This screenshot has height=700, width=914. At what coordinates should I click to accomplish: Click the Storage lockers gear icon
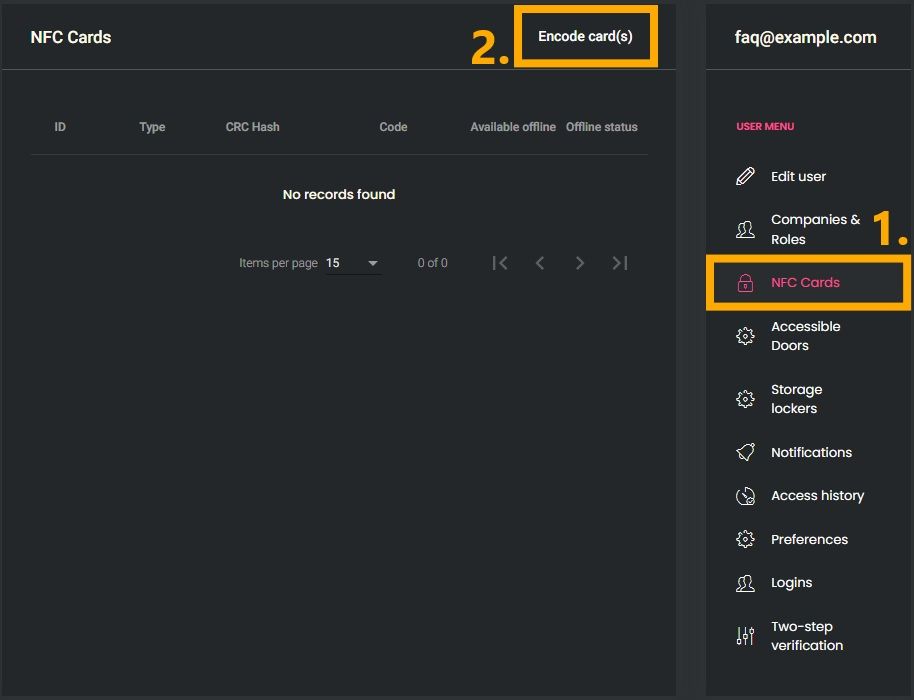click(x=745, y=399)
